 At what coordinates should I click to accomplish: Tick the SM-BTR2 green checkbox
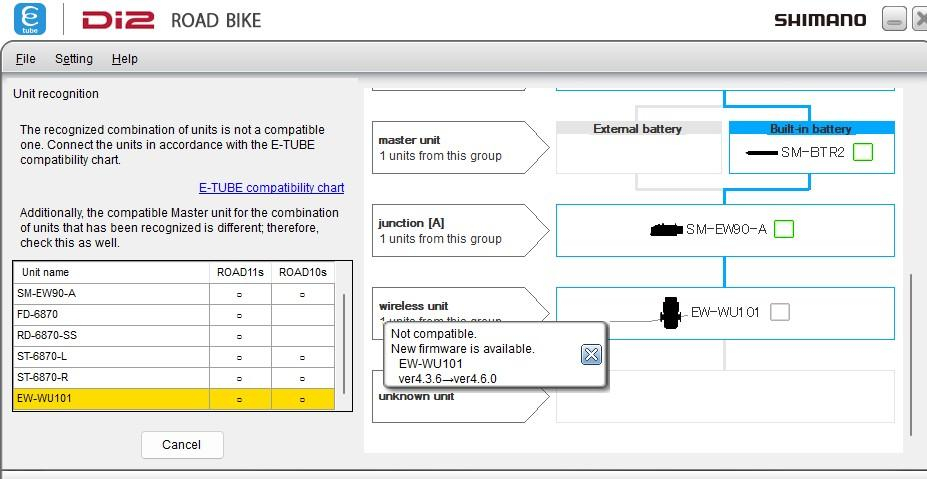coord(863,153)
